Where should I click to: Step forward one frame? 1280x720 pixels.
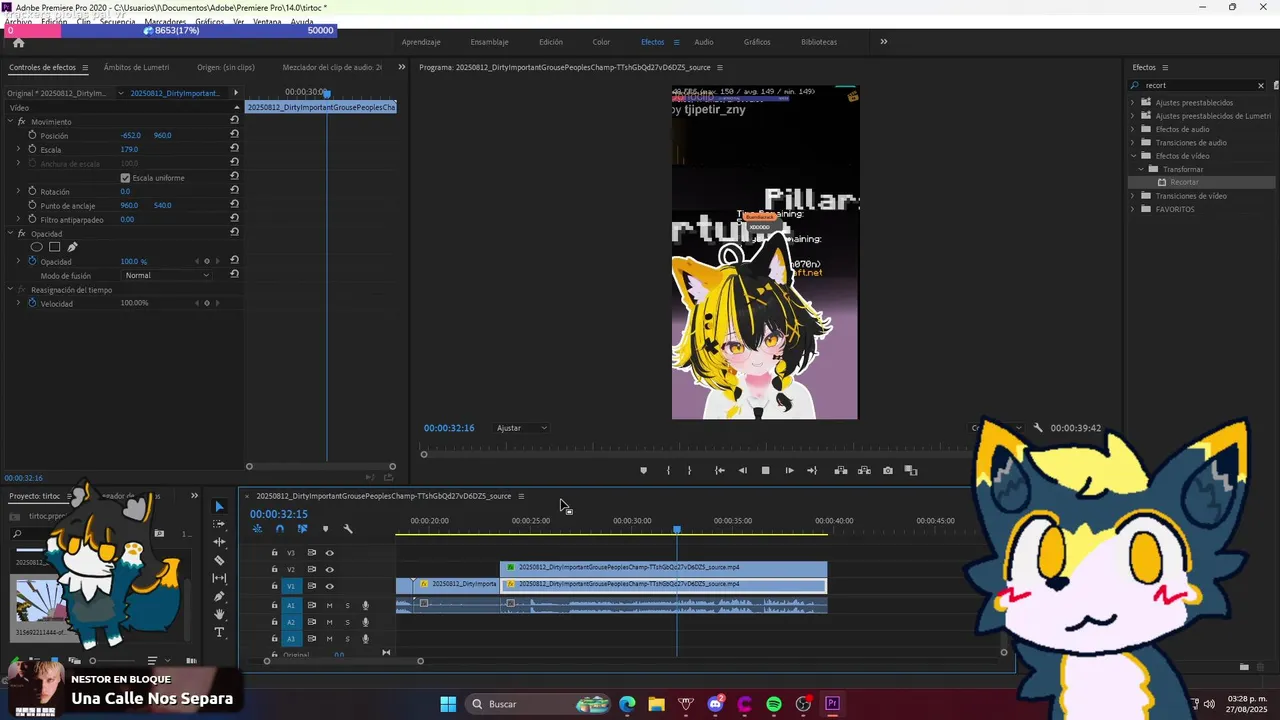(789, 471)
